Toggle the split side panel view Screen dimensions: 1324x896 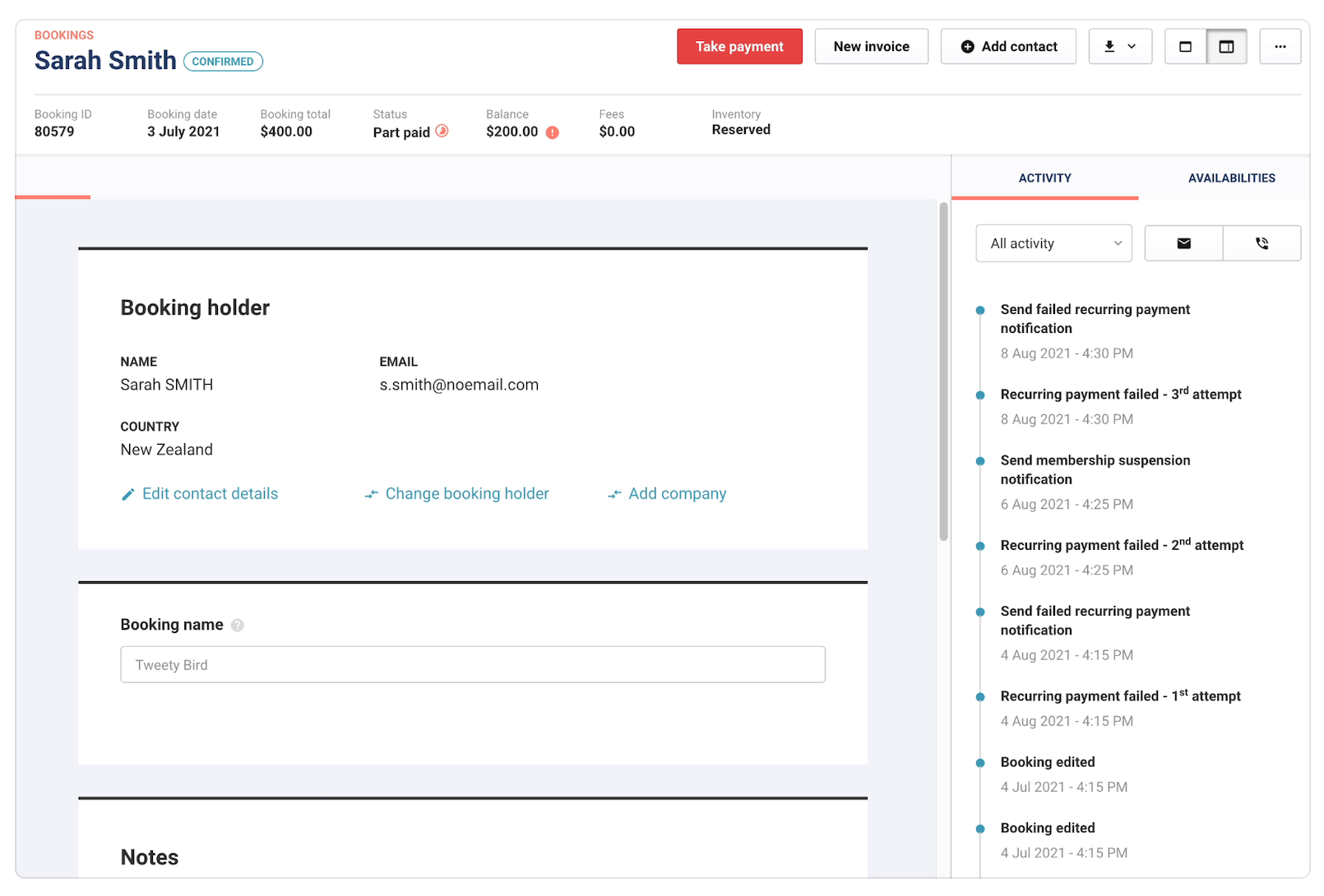[x=1226, y=47]
